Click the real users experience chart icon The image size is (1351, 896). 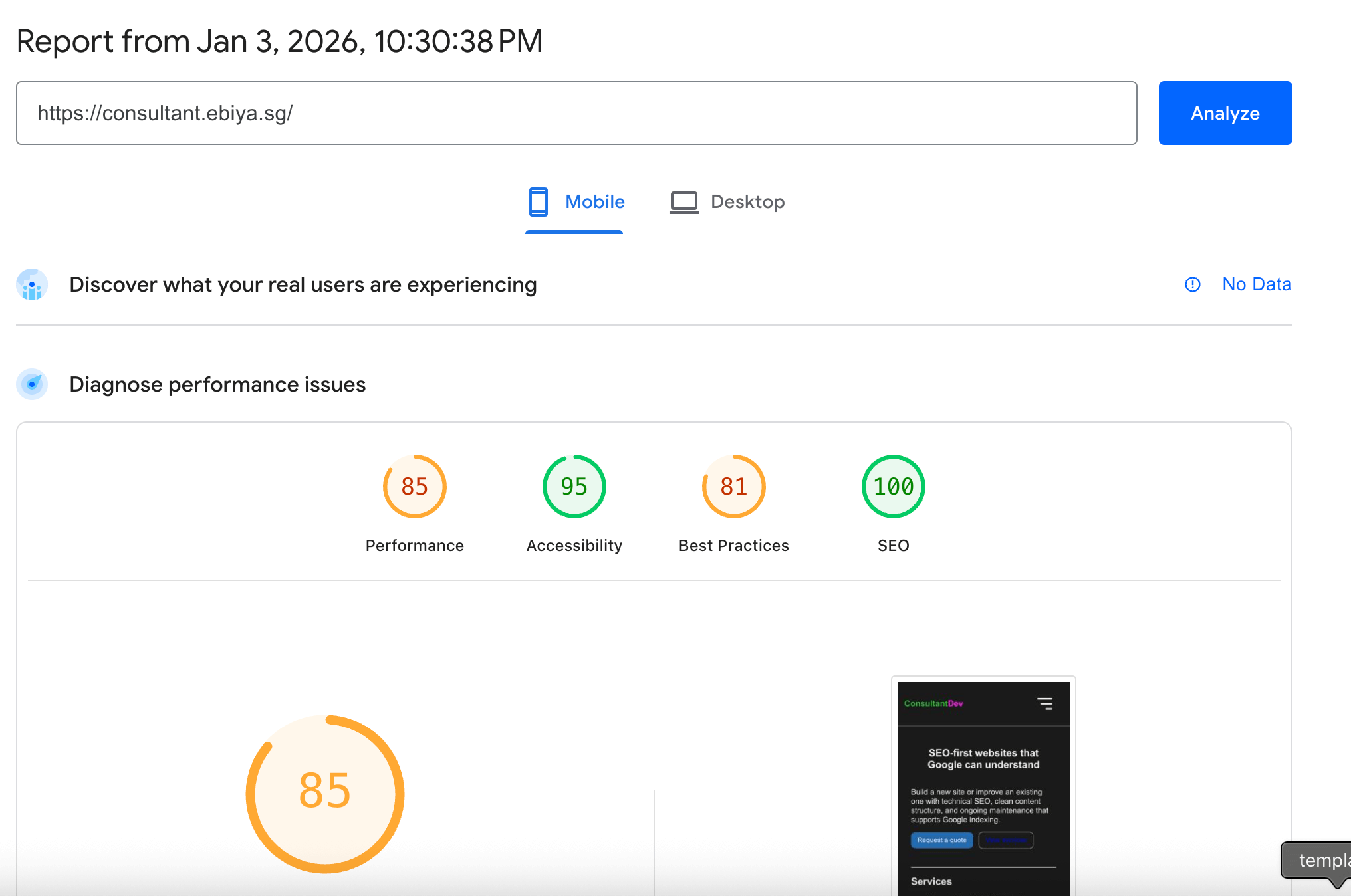31,284
